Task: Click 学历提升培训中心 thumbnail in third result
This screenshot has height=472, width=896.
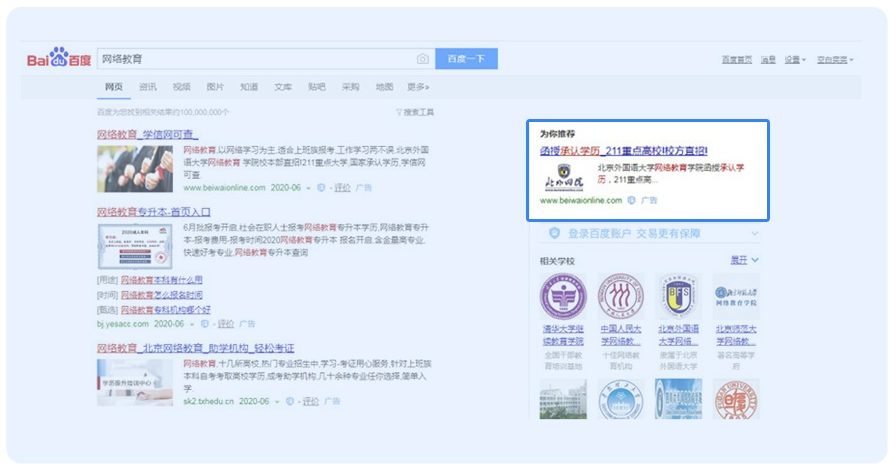Action: click(135, 382)
